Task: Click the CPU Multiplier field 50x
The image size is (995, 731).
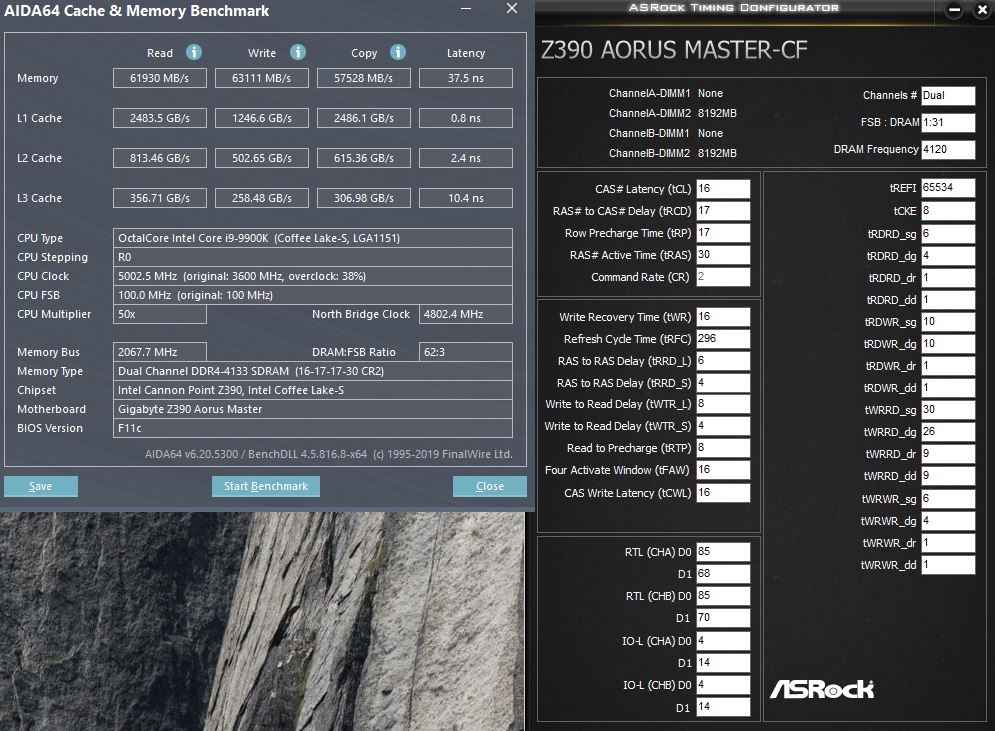Action: coord(160,314)
